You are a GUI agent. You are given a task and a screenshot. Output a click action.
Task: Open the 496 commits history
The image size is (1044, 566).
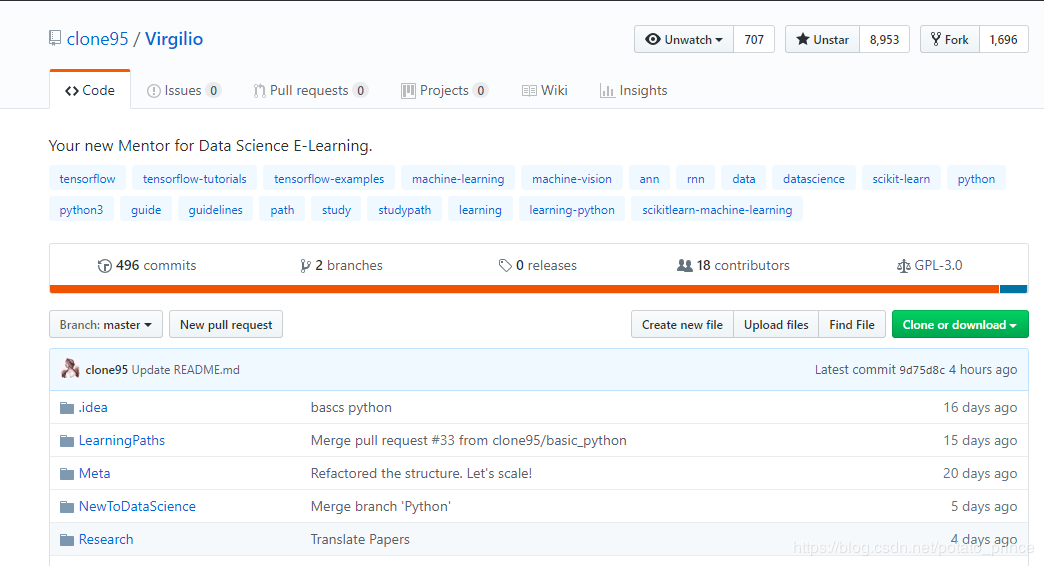point(147,265)
